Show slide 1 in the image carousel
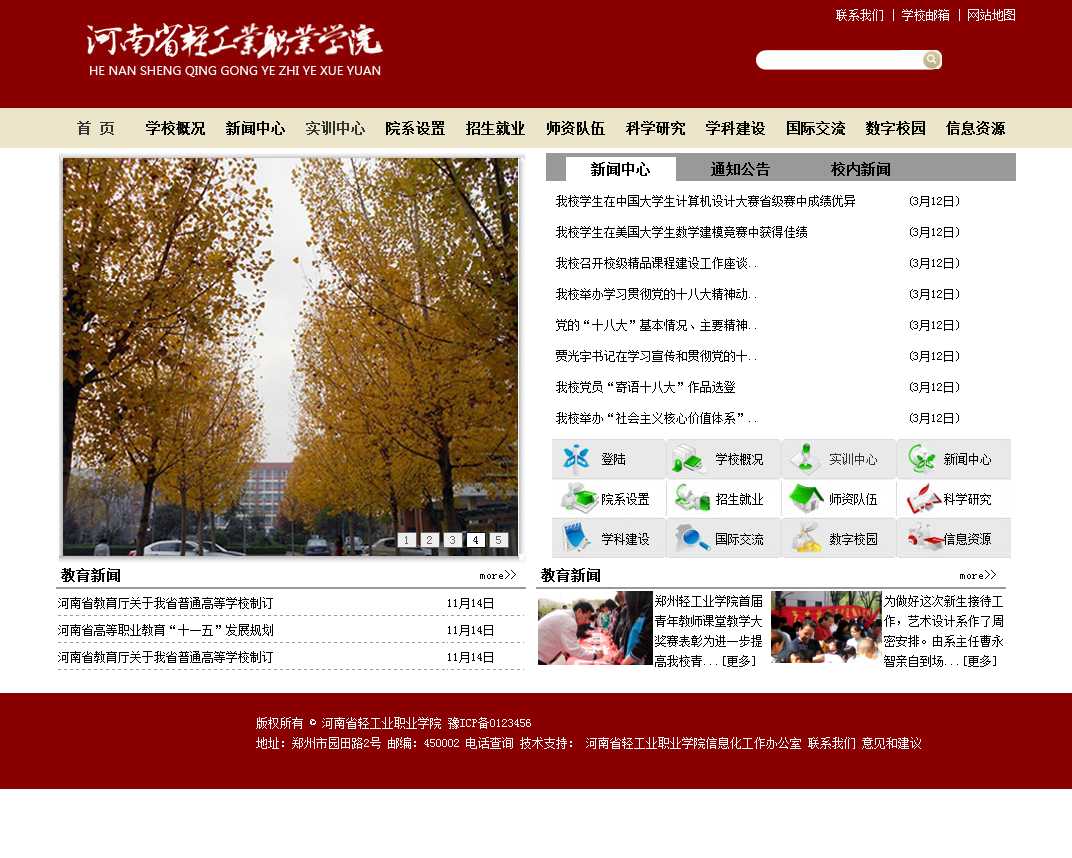This screenshot has width=1072, height=858. 406,540
